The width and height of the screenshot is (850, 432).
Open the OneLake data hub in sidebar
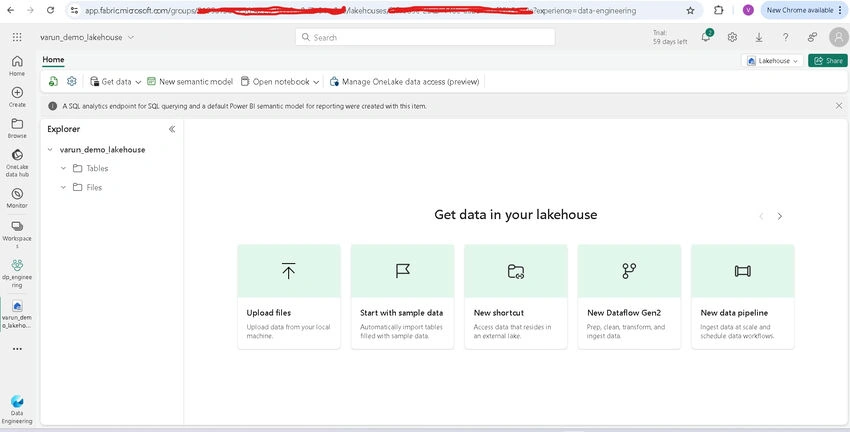(17, 163)
